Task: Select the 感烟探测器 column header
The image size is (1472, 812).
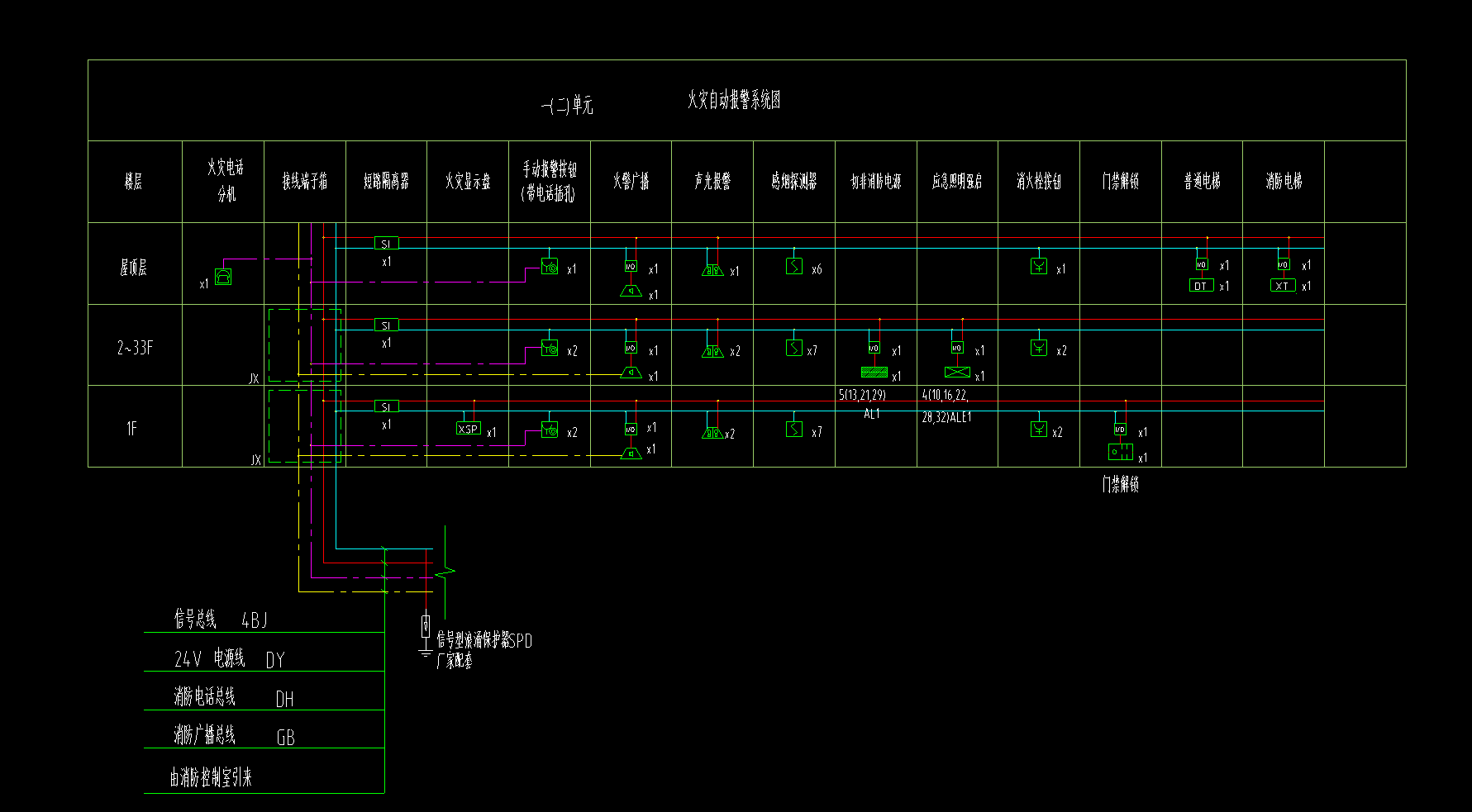Action: [x=794, y=182]
